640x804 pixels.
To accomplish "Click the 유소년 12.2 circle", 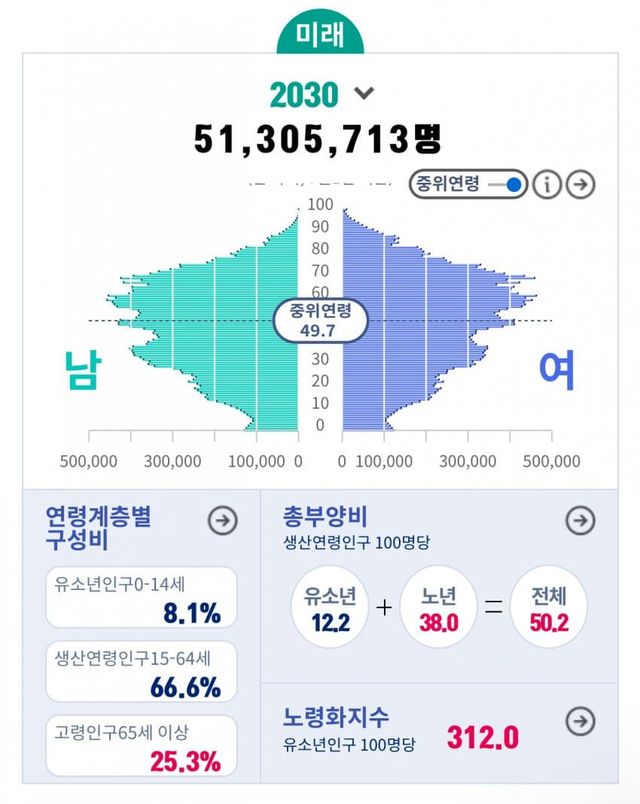I will pyautogui.click(x=330, y=607).
